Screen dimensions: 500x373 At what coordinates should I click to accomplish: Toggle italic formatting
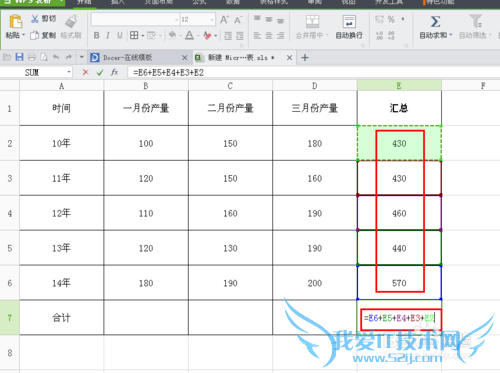click(x=108, y=35)
